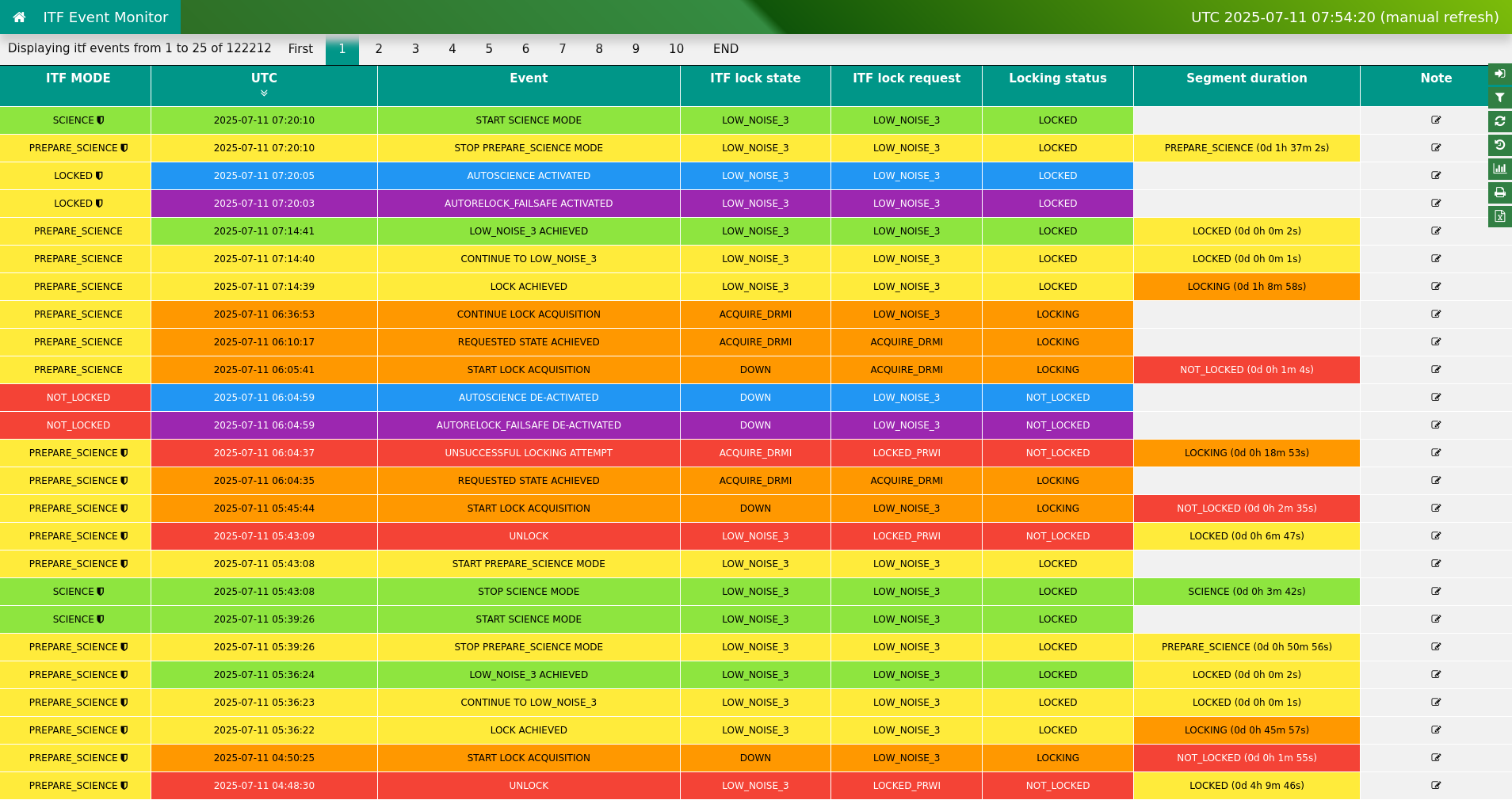Open the history clock icon
1512x800 pixels.
(x=1499, y=145)
